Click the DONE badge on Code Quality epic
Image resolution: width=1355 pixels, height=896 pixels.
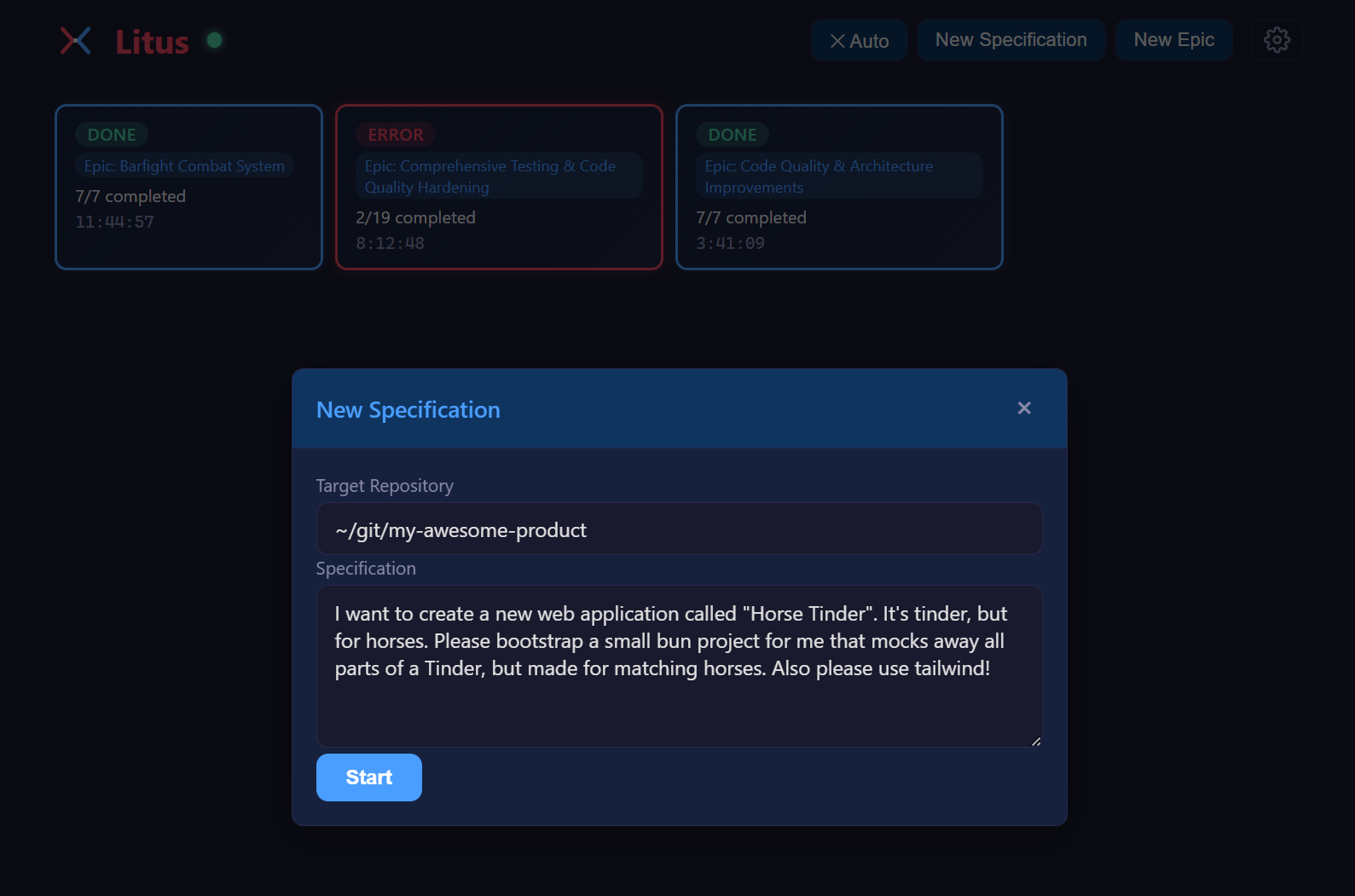pyautogui.click(x=733, y=134)
